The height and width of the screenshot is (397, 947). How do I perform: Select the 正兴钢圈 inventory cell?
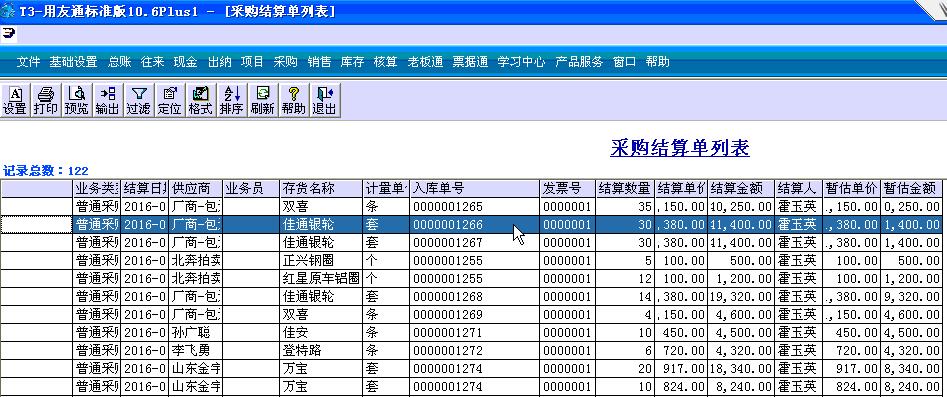point(322,261)
